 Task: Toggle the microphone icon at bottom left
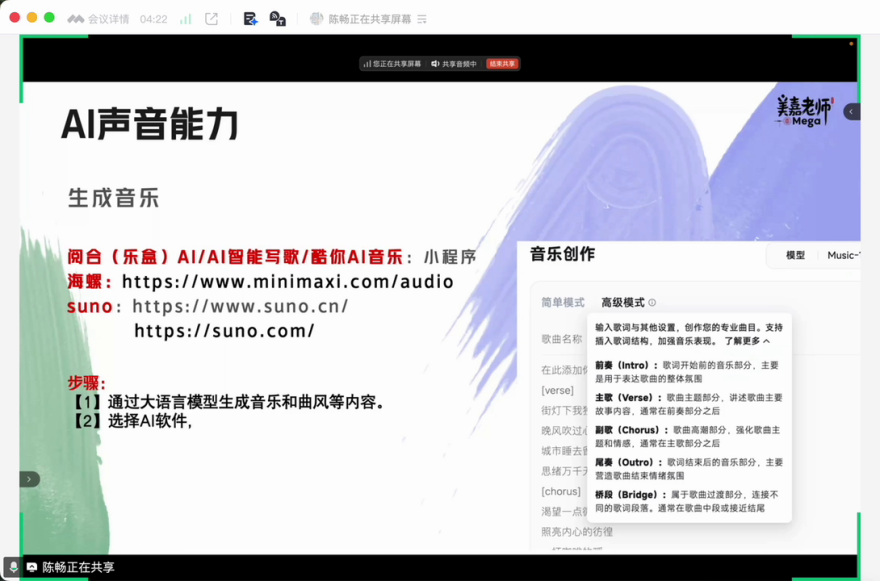13,567
